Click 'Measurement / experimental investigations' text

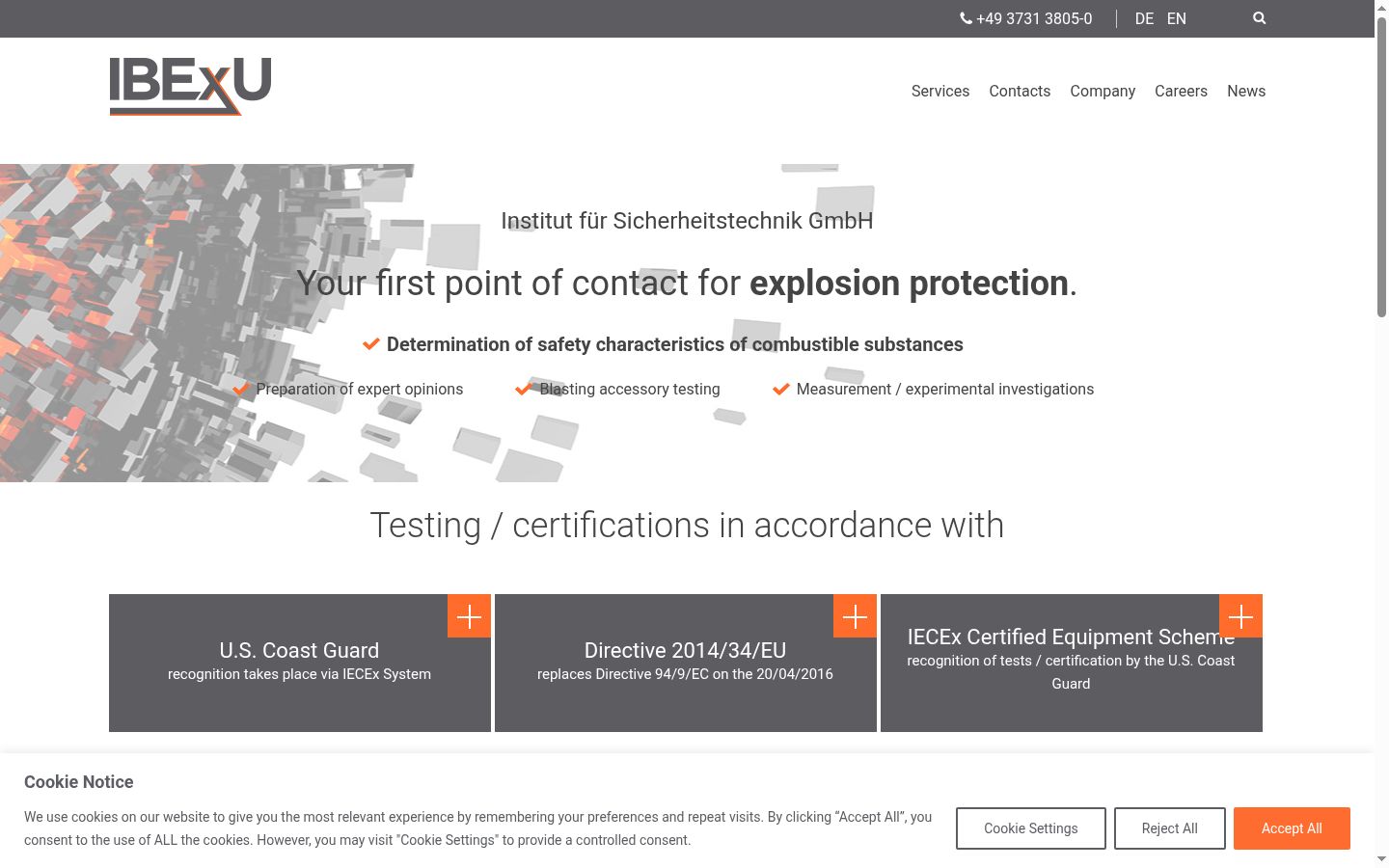[x=945, y=389]
